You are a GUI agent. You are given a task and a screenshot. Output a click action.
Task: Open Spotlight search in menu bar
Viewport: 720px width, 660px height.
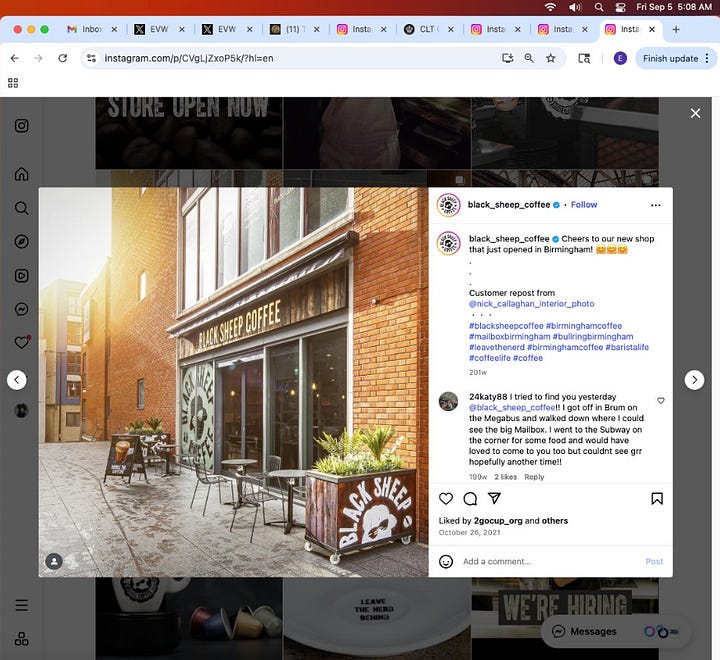[599, 7]
